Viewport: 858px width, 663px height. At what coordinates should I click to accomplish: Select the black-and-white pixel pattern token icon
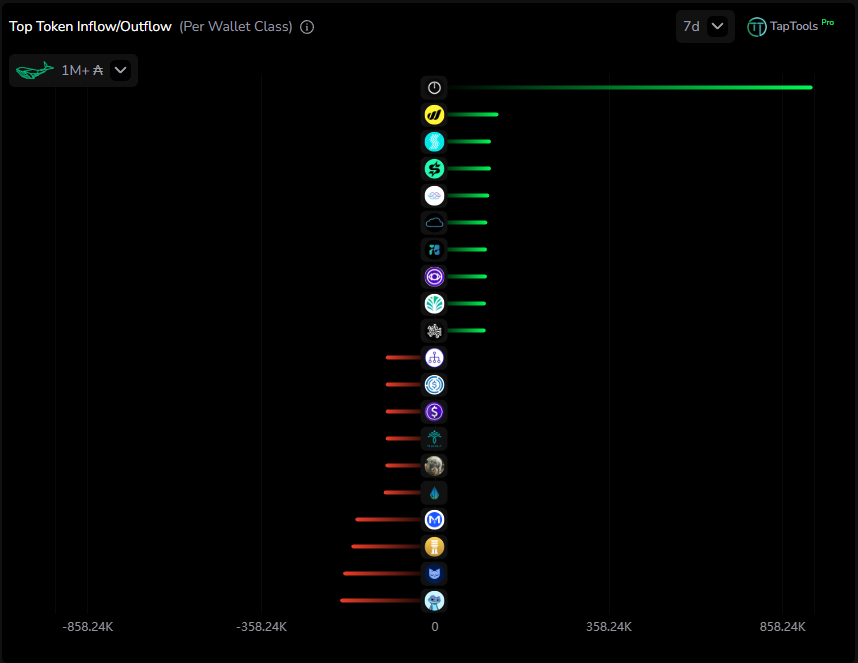434,330
